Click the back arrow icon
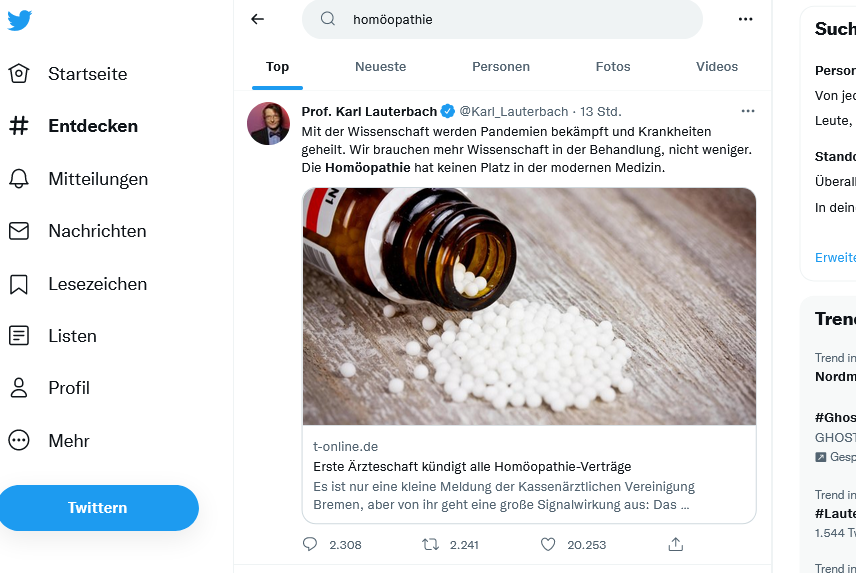 (258, 19)
